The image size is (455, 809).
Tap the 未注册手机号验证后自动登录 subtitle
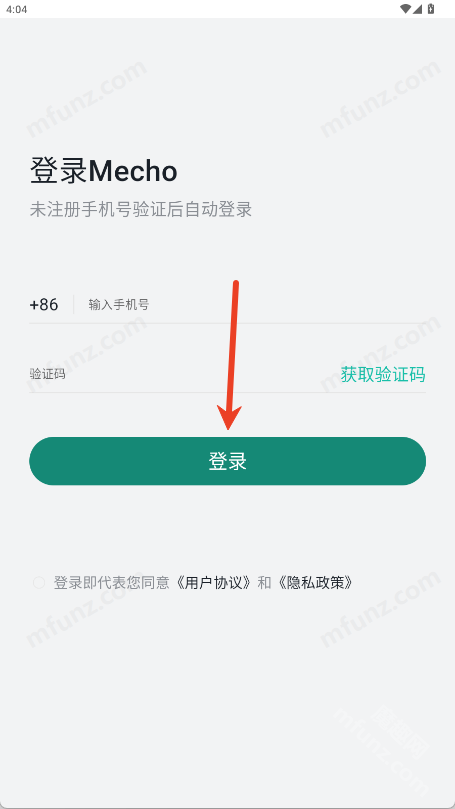(x=141, y=209)
